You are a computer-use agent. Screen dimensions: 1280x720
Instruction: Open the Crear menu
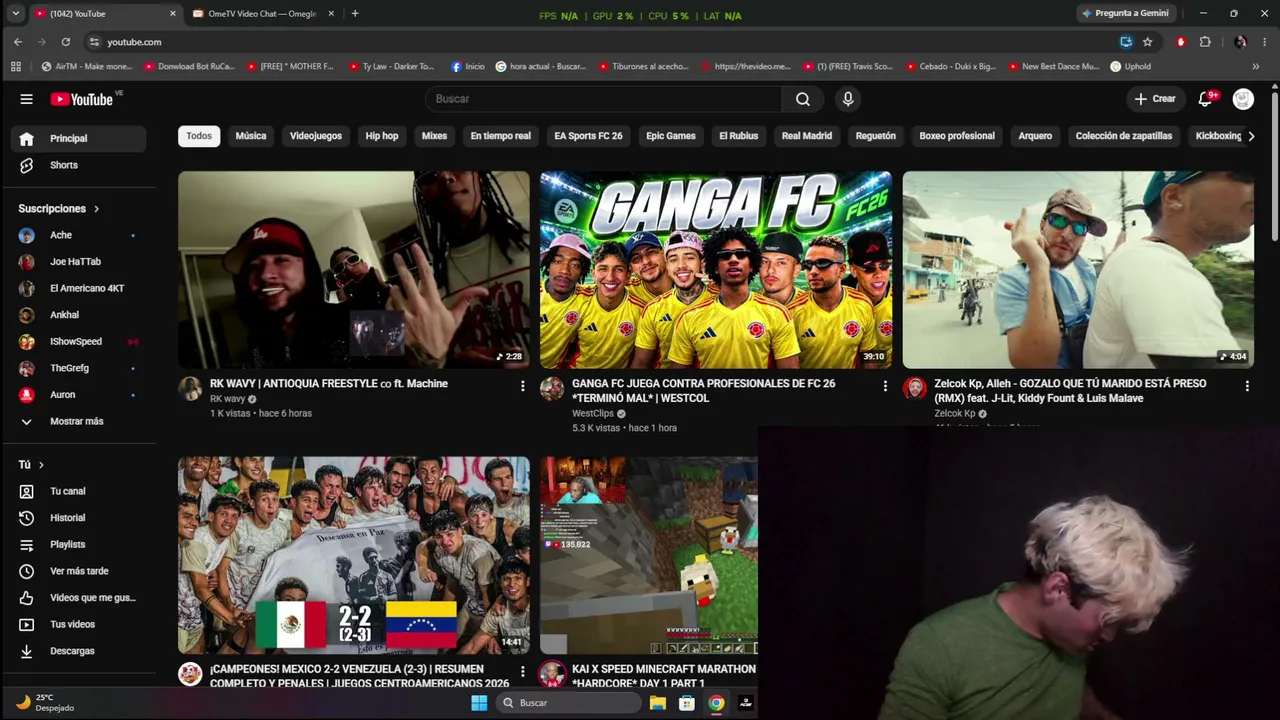point(1155,99)
